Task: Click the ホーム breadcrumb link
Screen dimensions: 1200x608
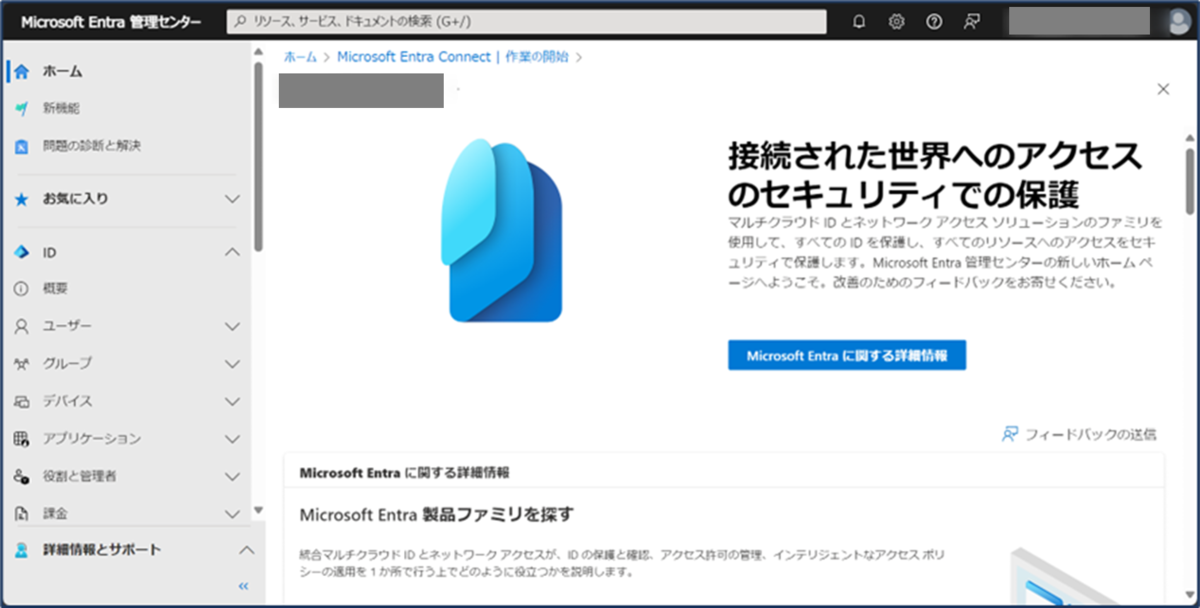Action: click(300, 57)
